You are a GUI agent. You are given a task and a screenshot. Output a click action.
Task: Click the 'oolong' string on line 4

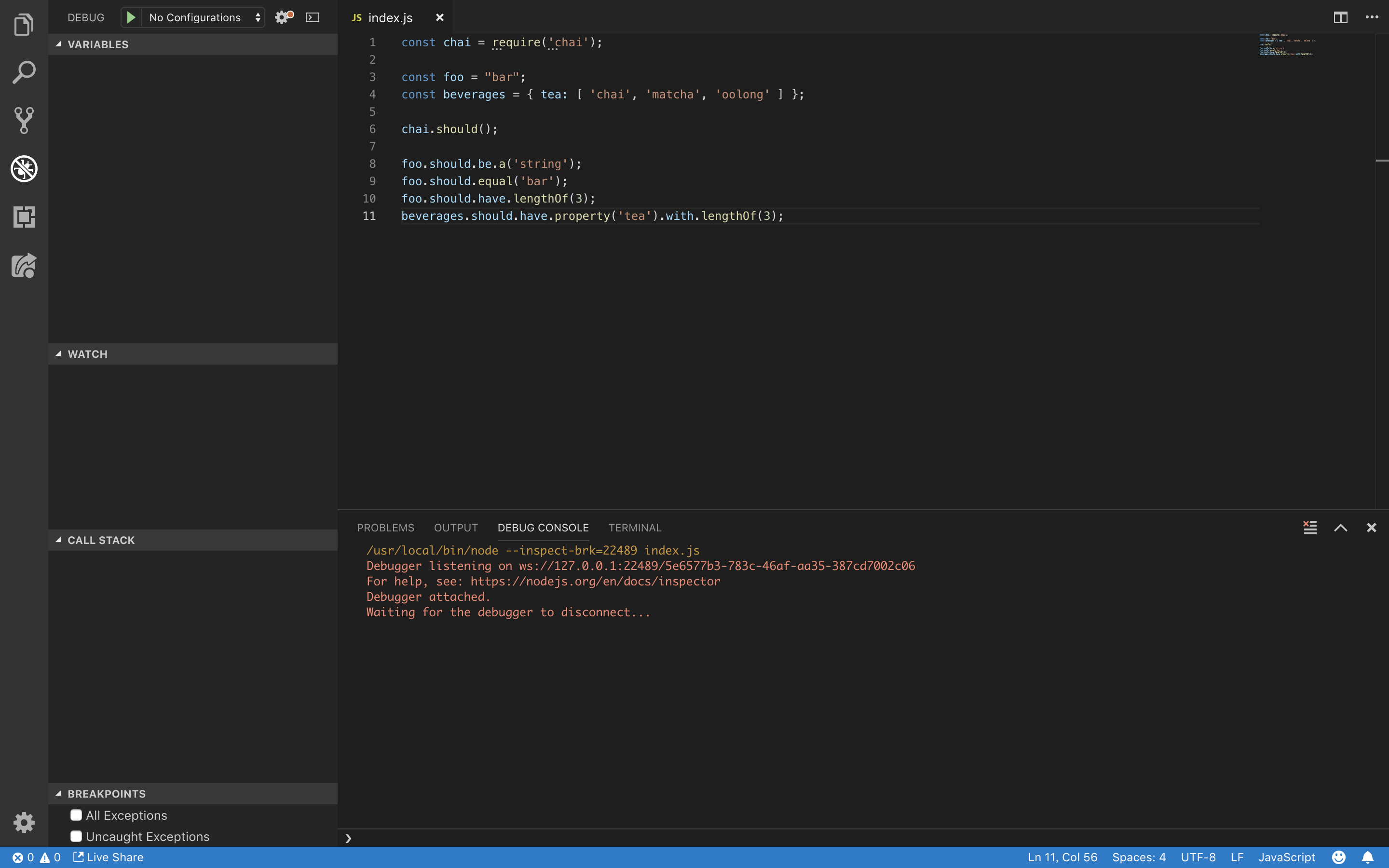[742, 94]
